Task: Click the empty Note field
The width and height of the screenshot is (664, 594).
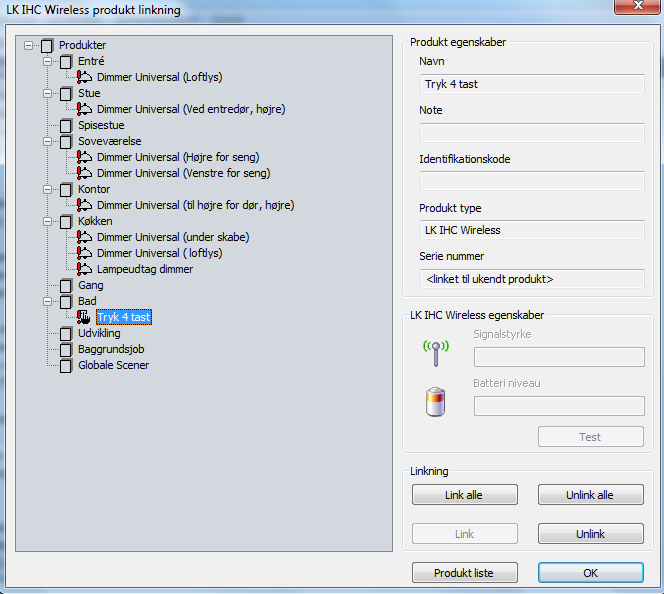Action: (532, 133)
